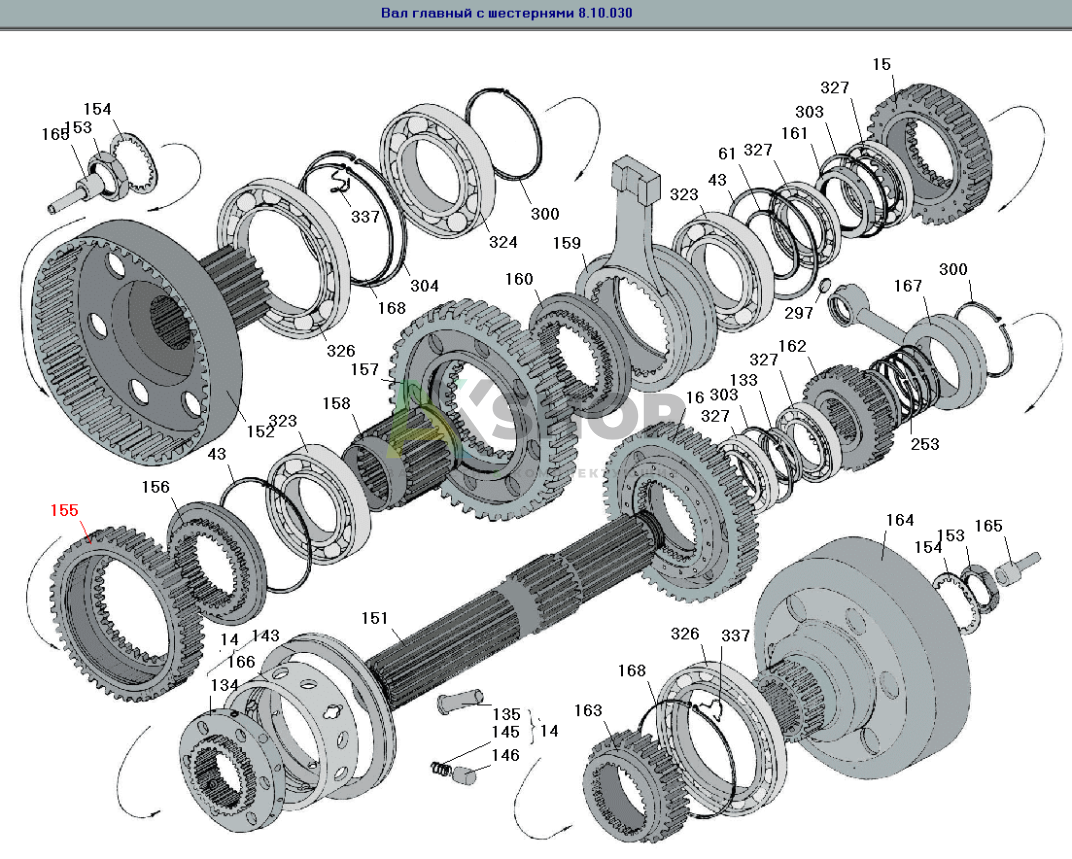Image resolution: width=1072 pixels, height=859 pixels.
Task: Click part number 158 label
Action: 336,403
